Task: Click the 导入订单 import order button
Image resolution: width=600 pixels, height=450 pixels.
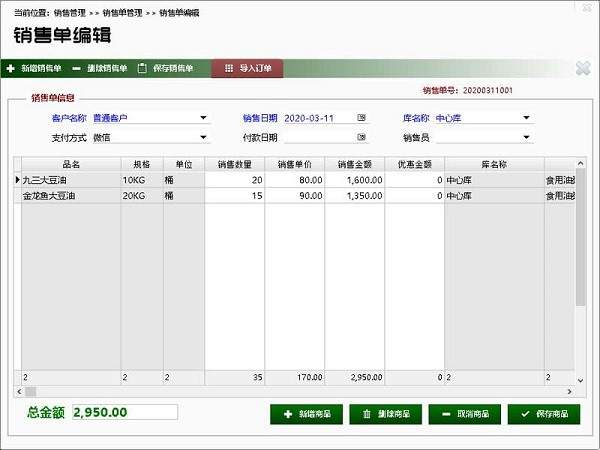Action: 248,69
